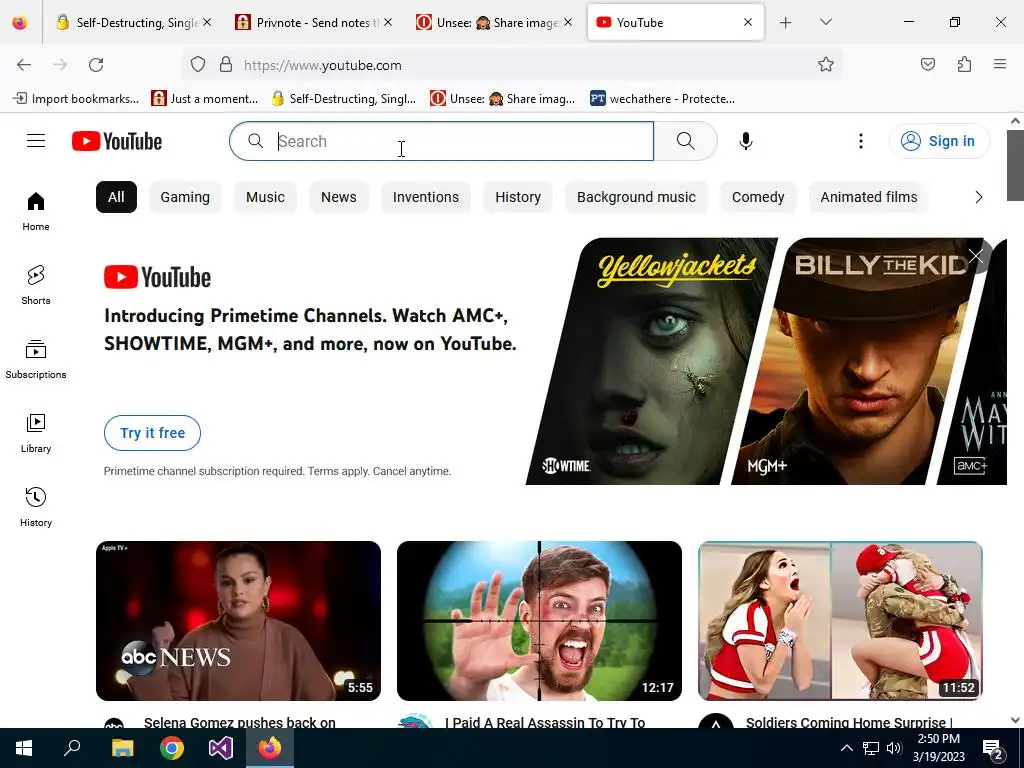The height and width of the screenshot is (768, 1024).
Task: Open the assassin crosshair video thumbnail
Action: tap(539, 621)
